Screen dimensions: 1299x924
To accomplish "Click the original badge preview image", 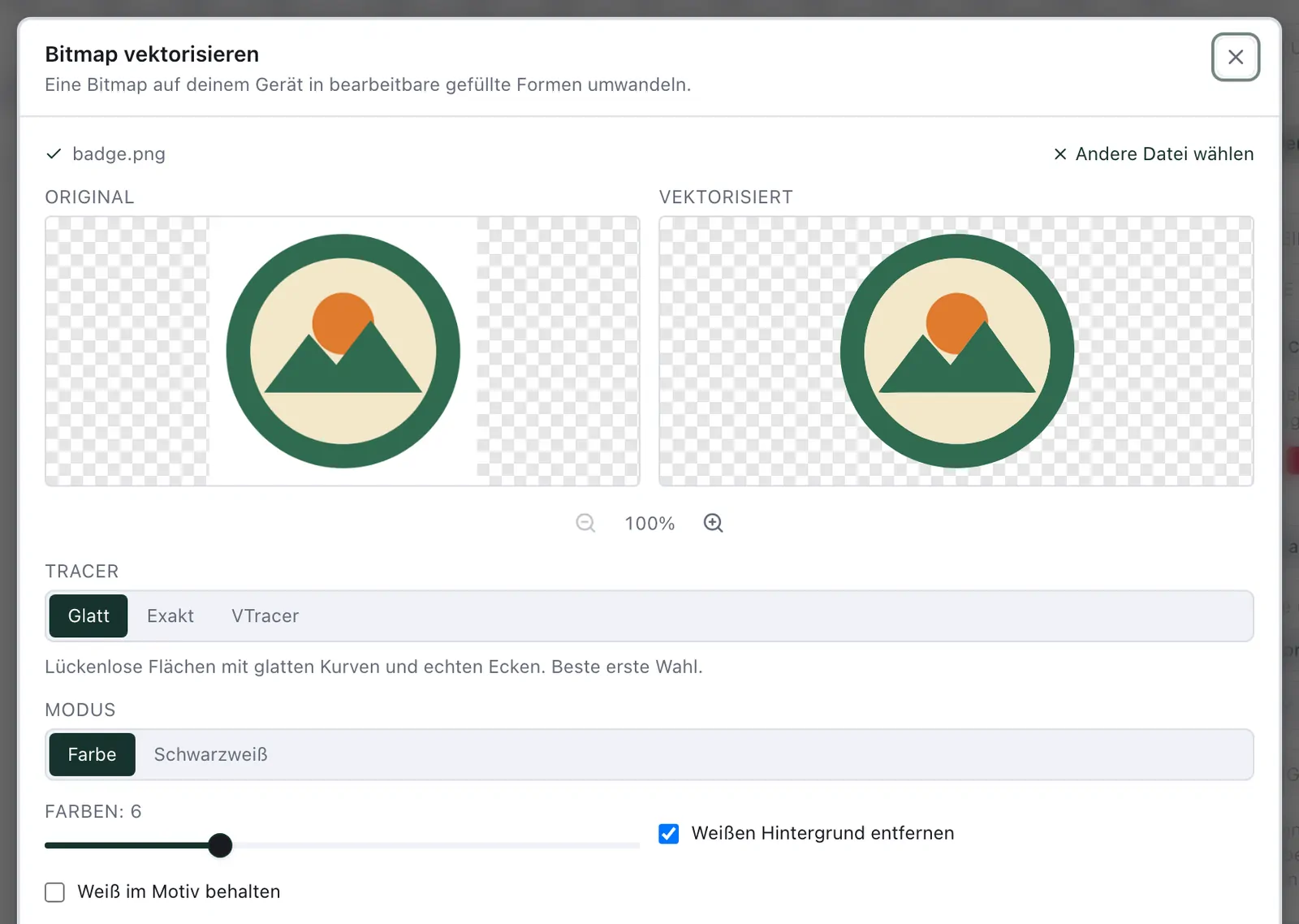I will pyautogui.click(x=343, y=351).
